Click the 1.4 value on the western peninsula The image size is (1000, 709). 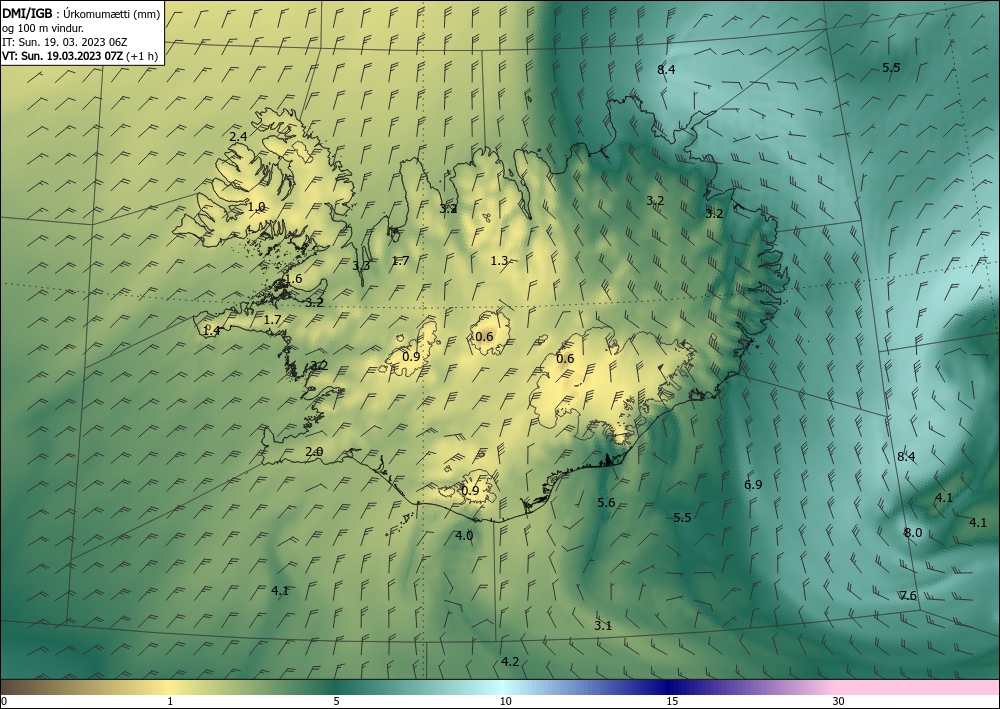point(211,330)
